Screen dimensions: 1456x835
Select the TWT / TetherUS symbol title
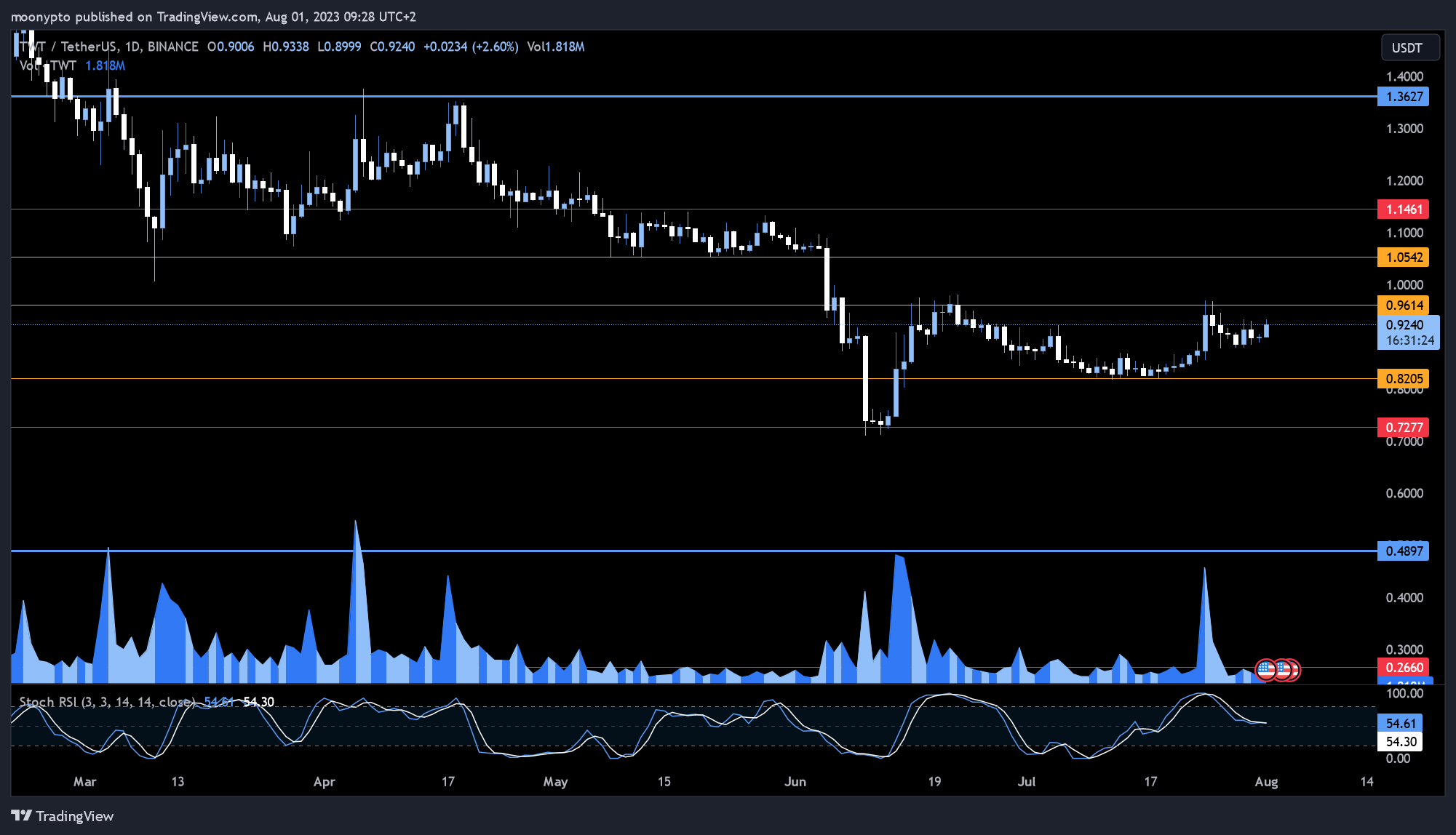(x=108, y=47)
